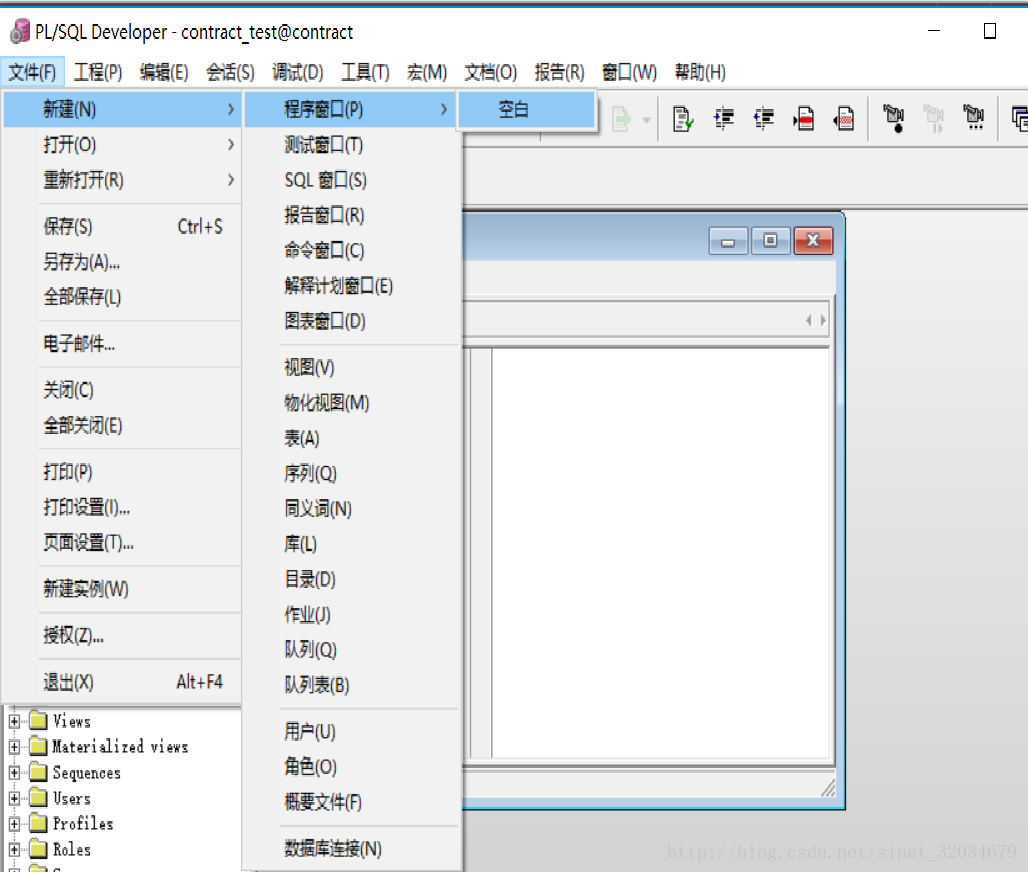Click the PL/SQL Beautifier toolbar icon

[682, 119]
